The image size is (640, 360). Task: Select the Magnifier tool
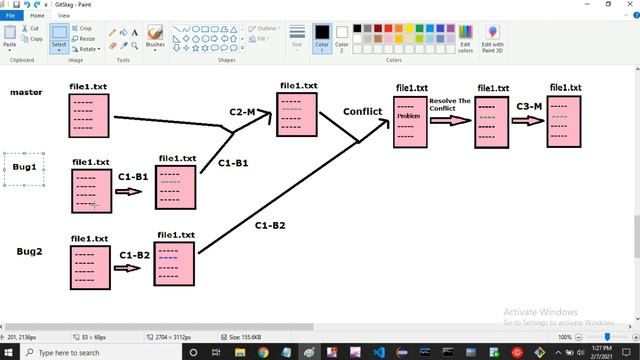pyautogui.click(x=134, y=46)
